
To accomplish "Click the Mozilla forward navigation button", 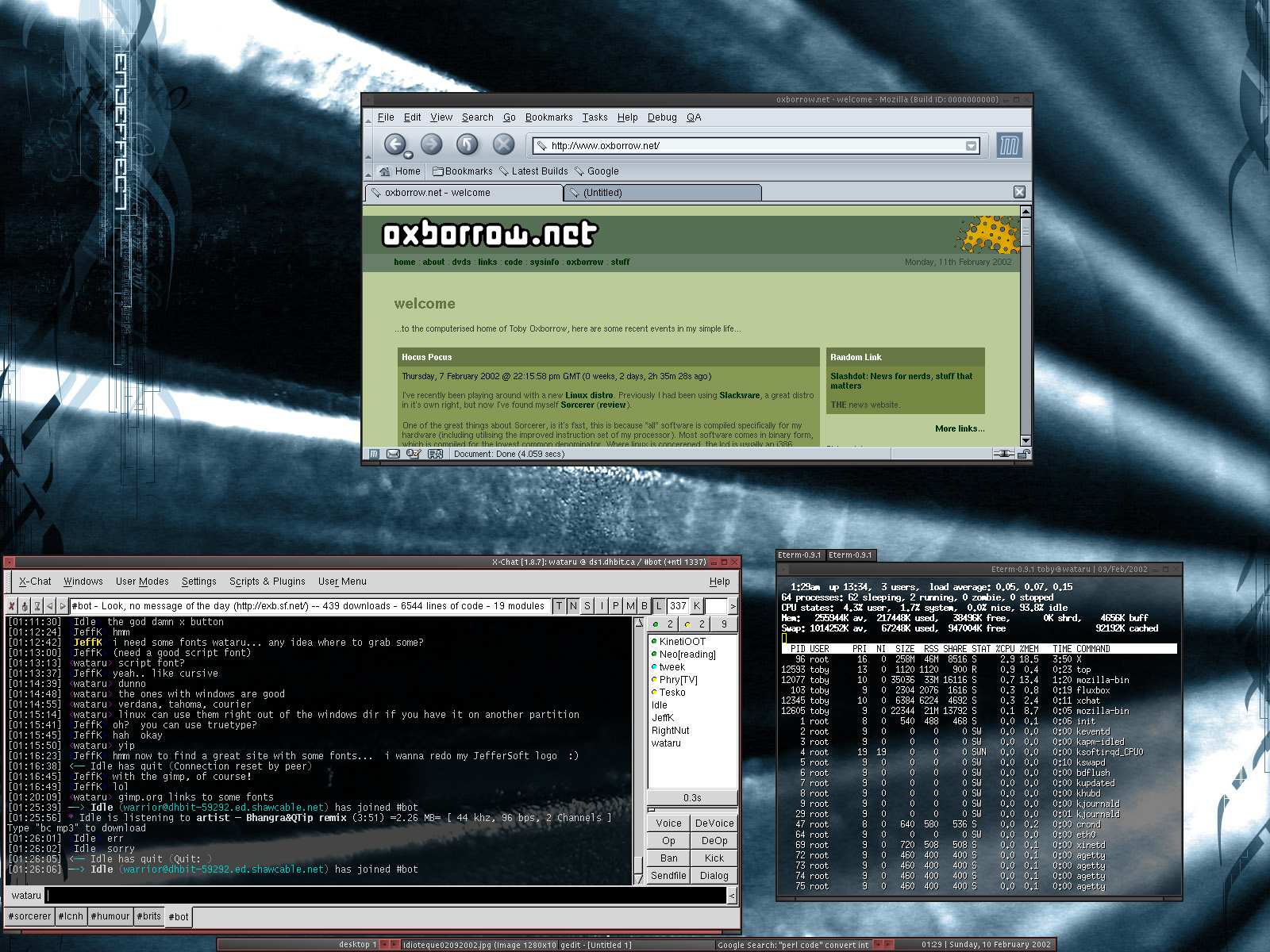I will point(431,144).
